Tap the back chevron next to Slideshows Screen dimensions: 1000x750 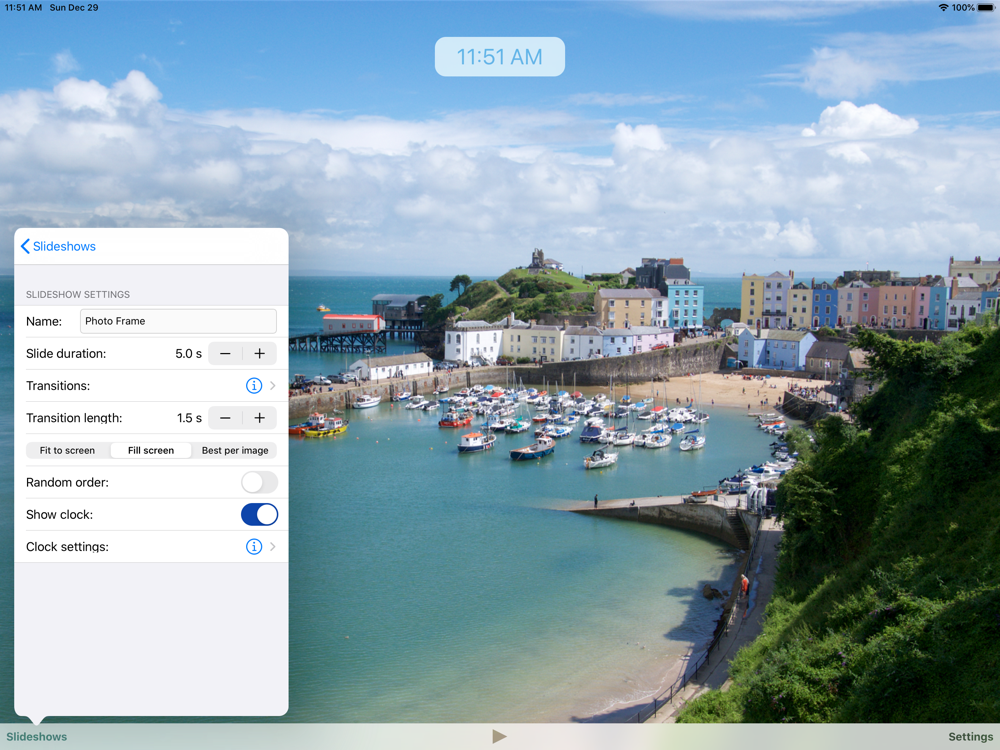click(25, 246)
